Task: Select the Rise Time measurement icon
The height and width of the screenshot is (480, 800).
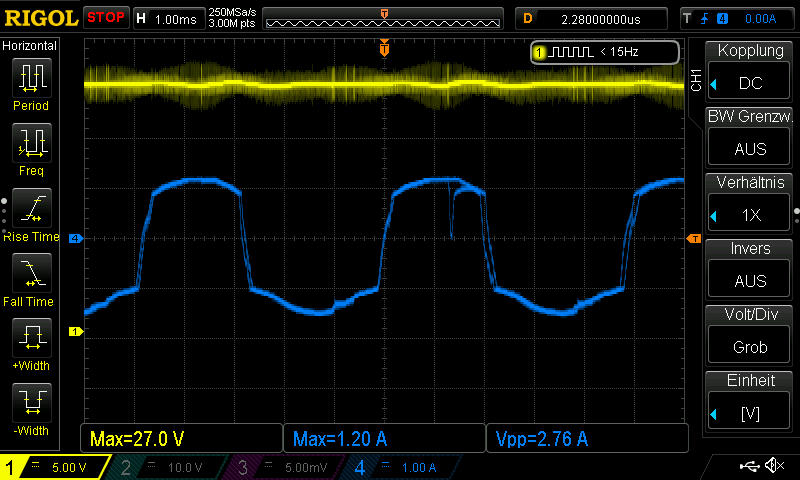Action: [x=32, y=208]
